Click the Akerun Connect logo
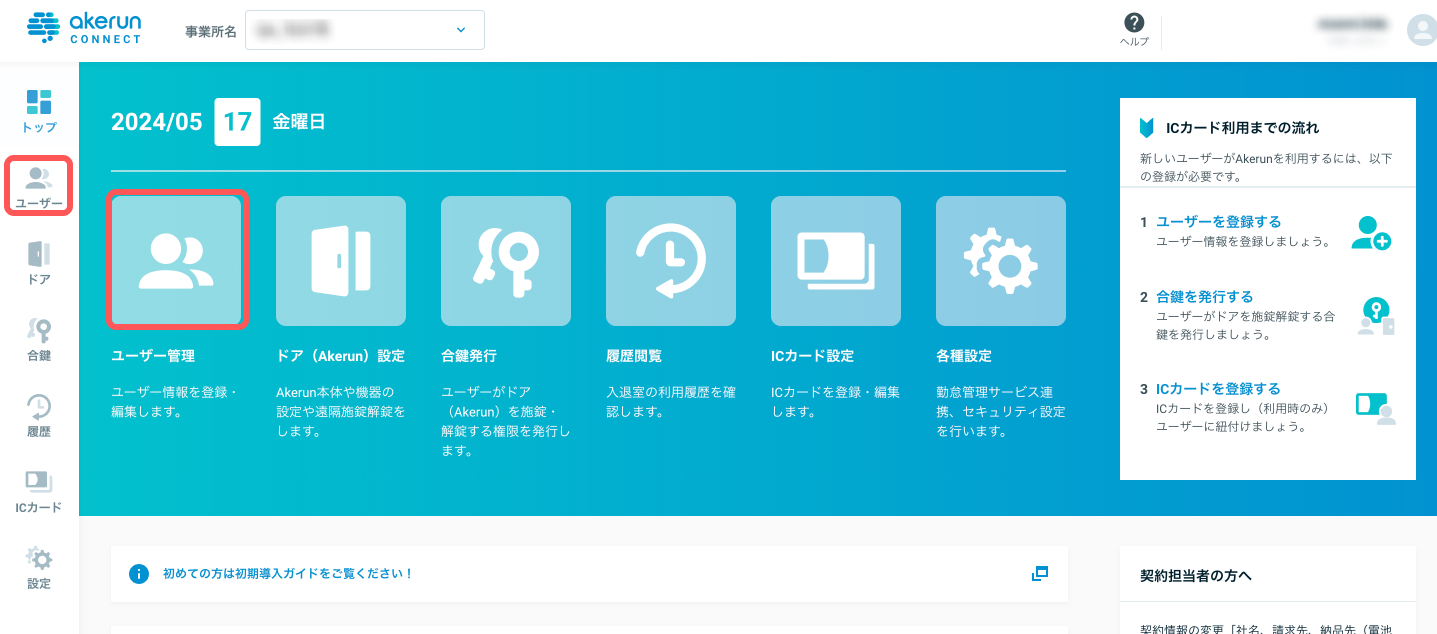The width and height of the screenshot is (1437, 634). (x=86, y=27)
